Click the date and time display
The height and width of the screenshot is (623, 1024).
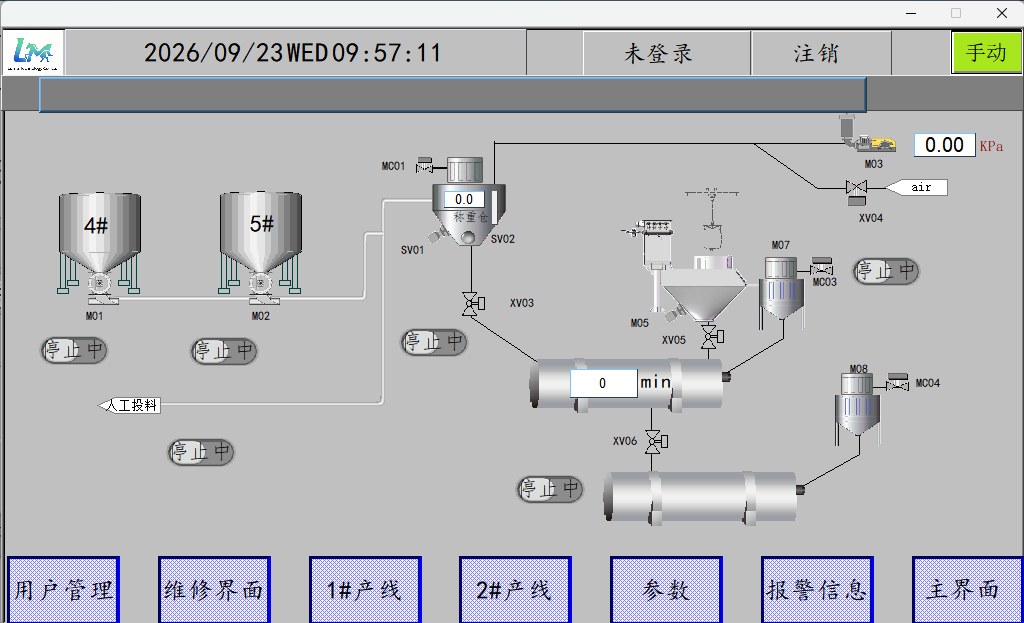pos(293,53)
